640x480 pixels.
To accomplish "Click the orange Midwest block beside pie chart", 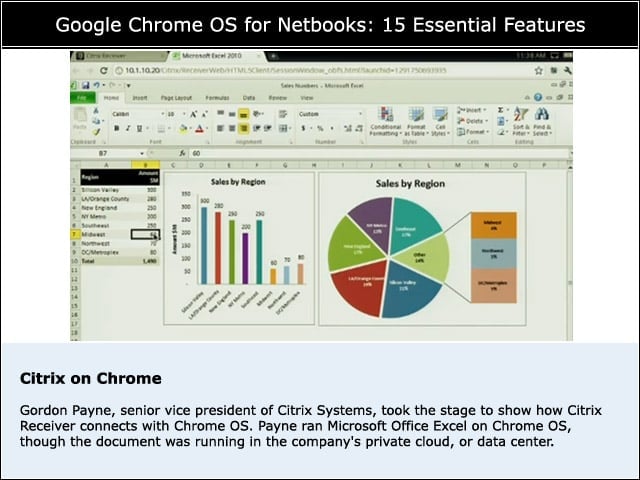I will 493,225.
